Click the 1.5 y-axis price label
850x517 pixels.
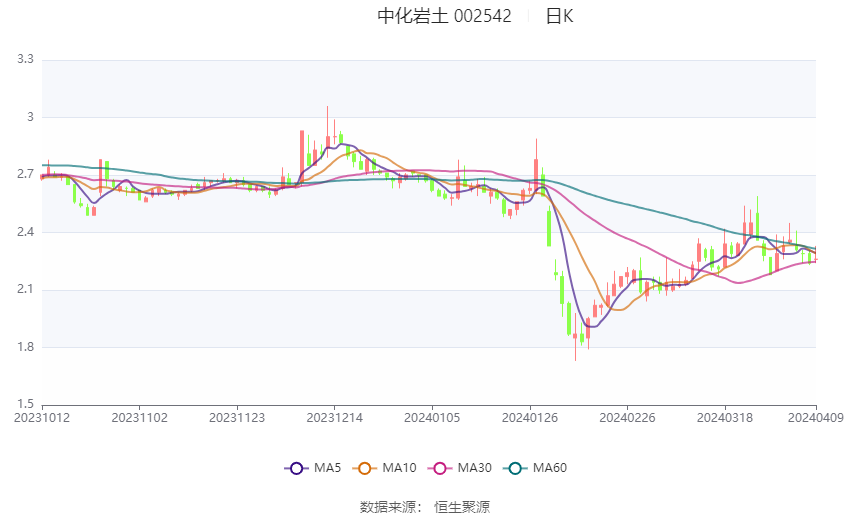coord(25,404)
